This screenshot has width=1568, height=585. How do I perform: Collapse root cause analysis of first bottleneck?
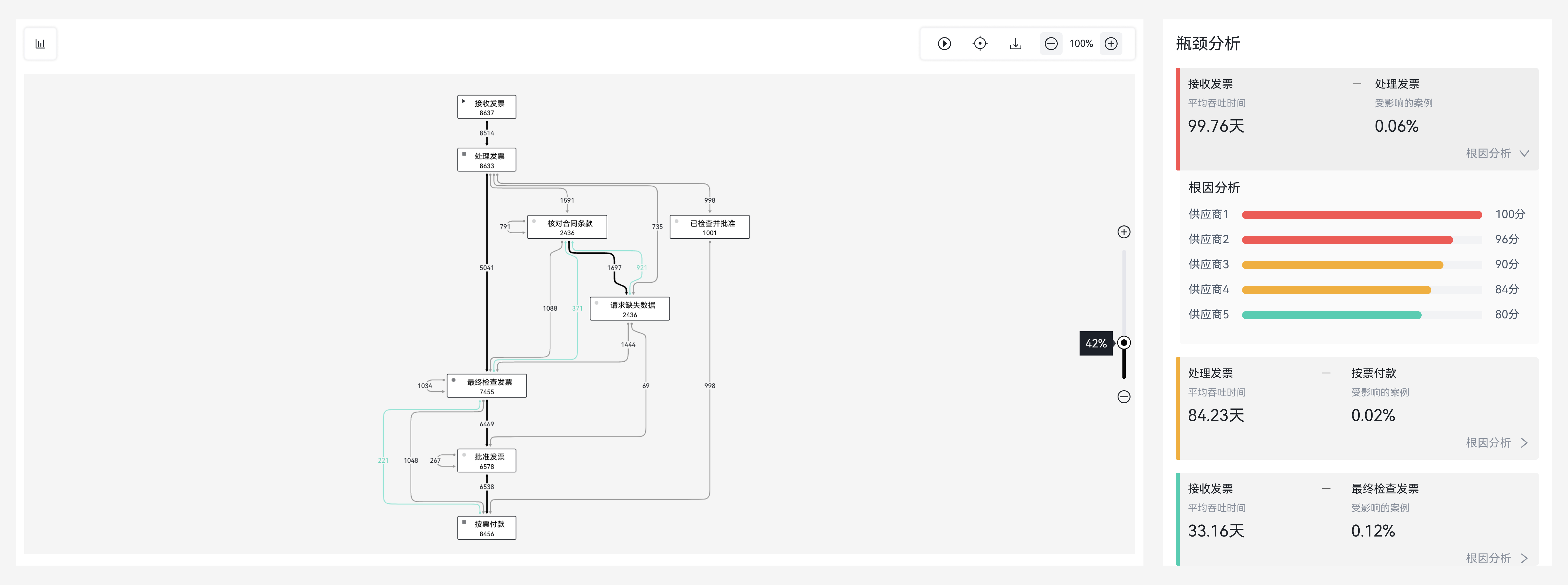1497,154
